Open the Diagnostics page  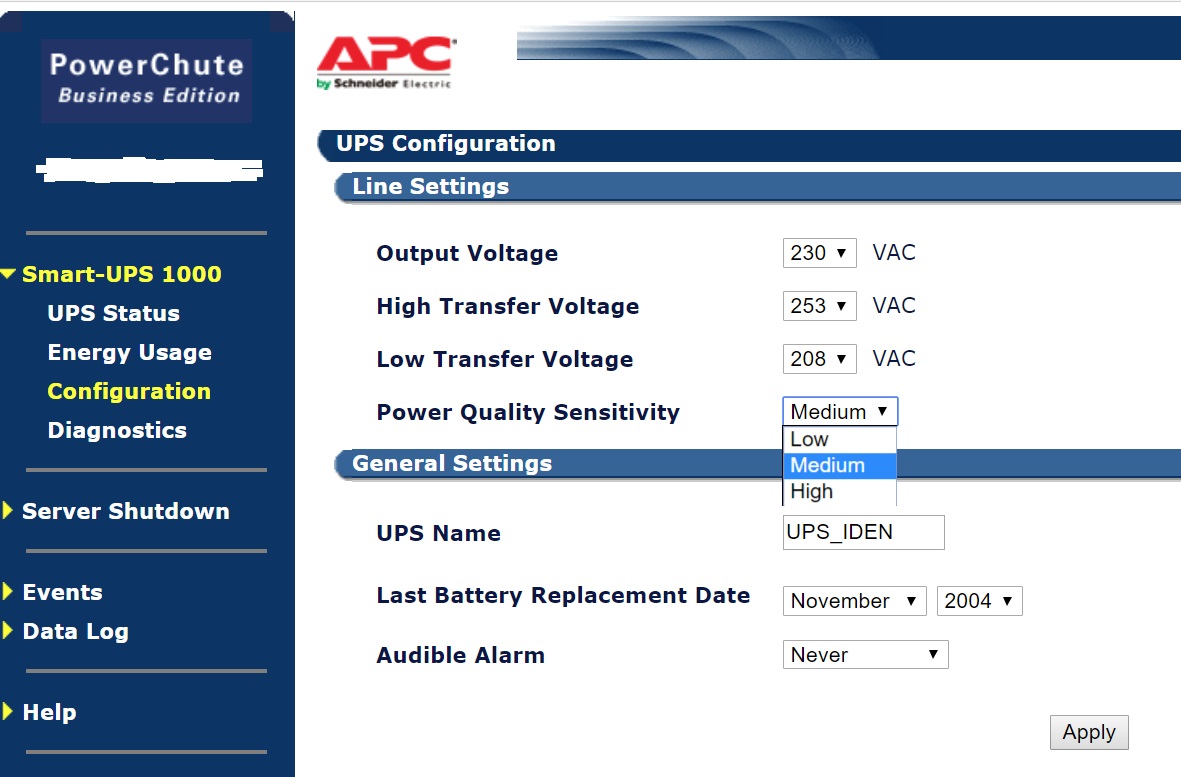pyautogui.click(x=117, y=430)
